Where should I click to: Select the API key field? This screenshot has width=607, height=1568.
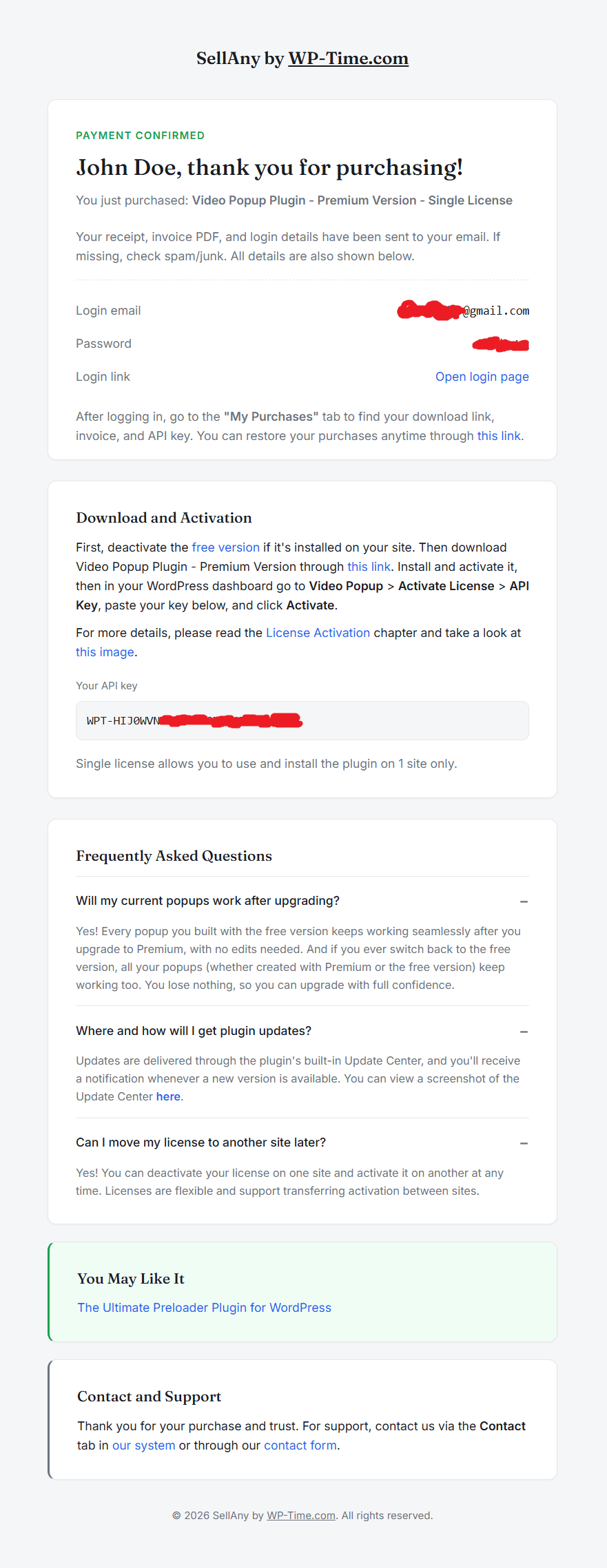[302, 720]
